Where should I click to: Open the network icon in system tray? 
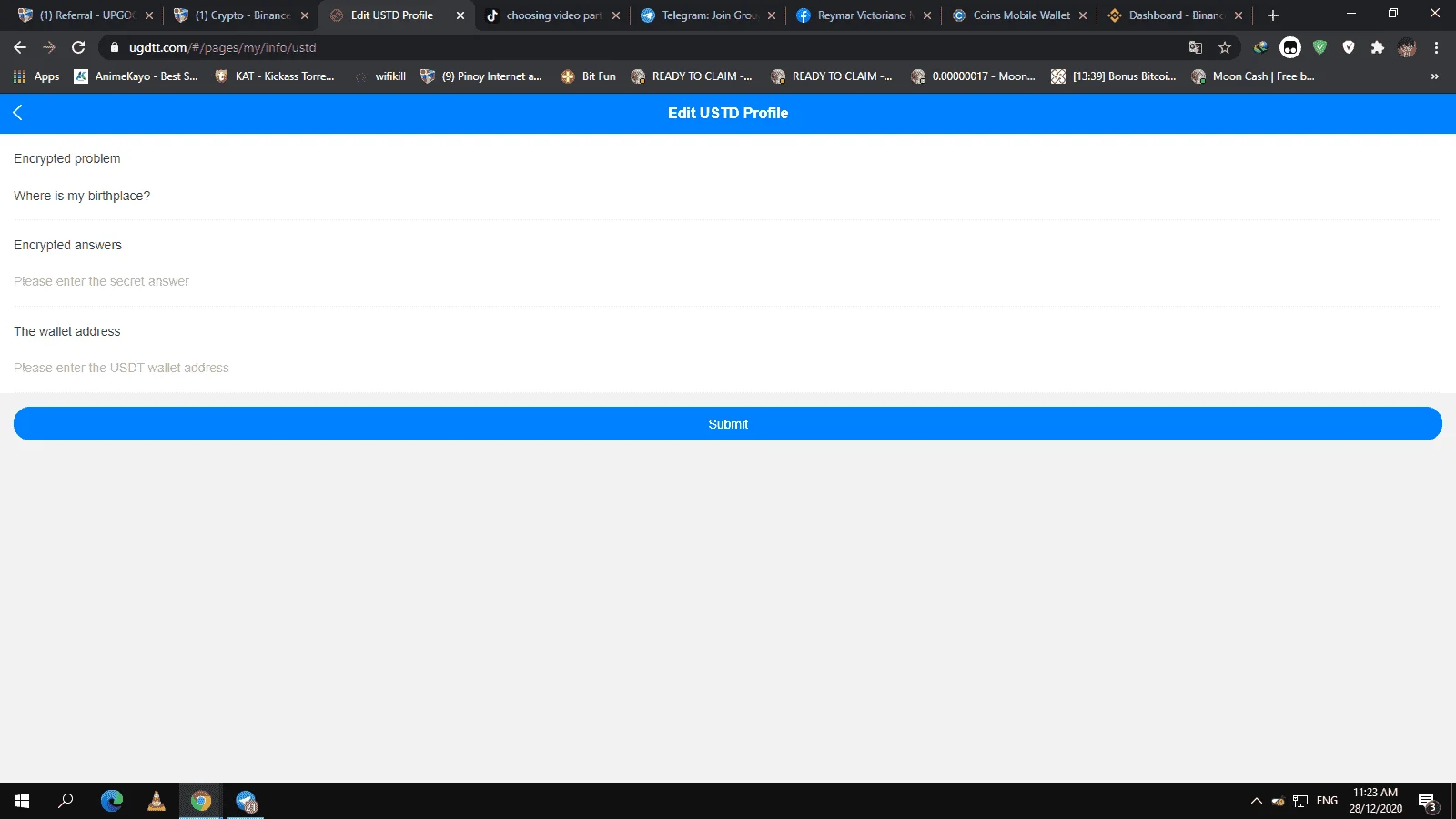tap(1300, 801)
